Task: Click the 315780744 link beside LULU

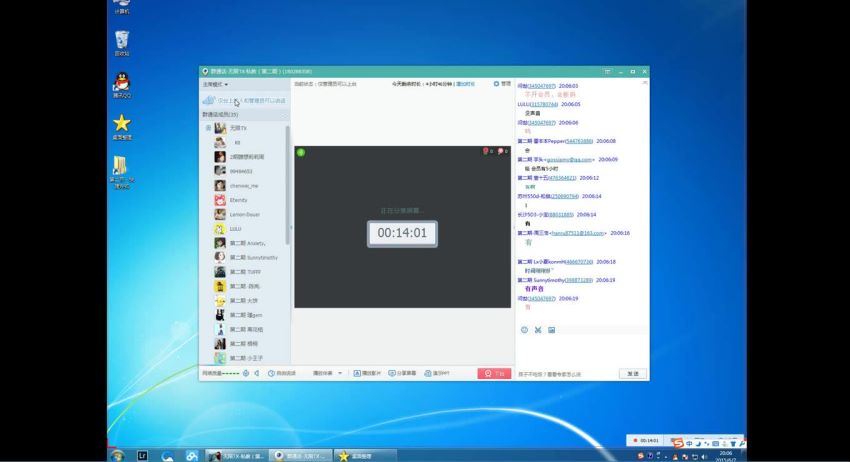Action: [544, 104]
